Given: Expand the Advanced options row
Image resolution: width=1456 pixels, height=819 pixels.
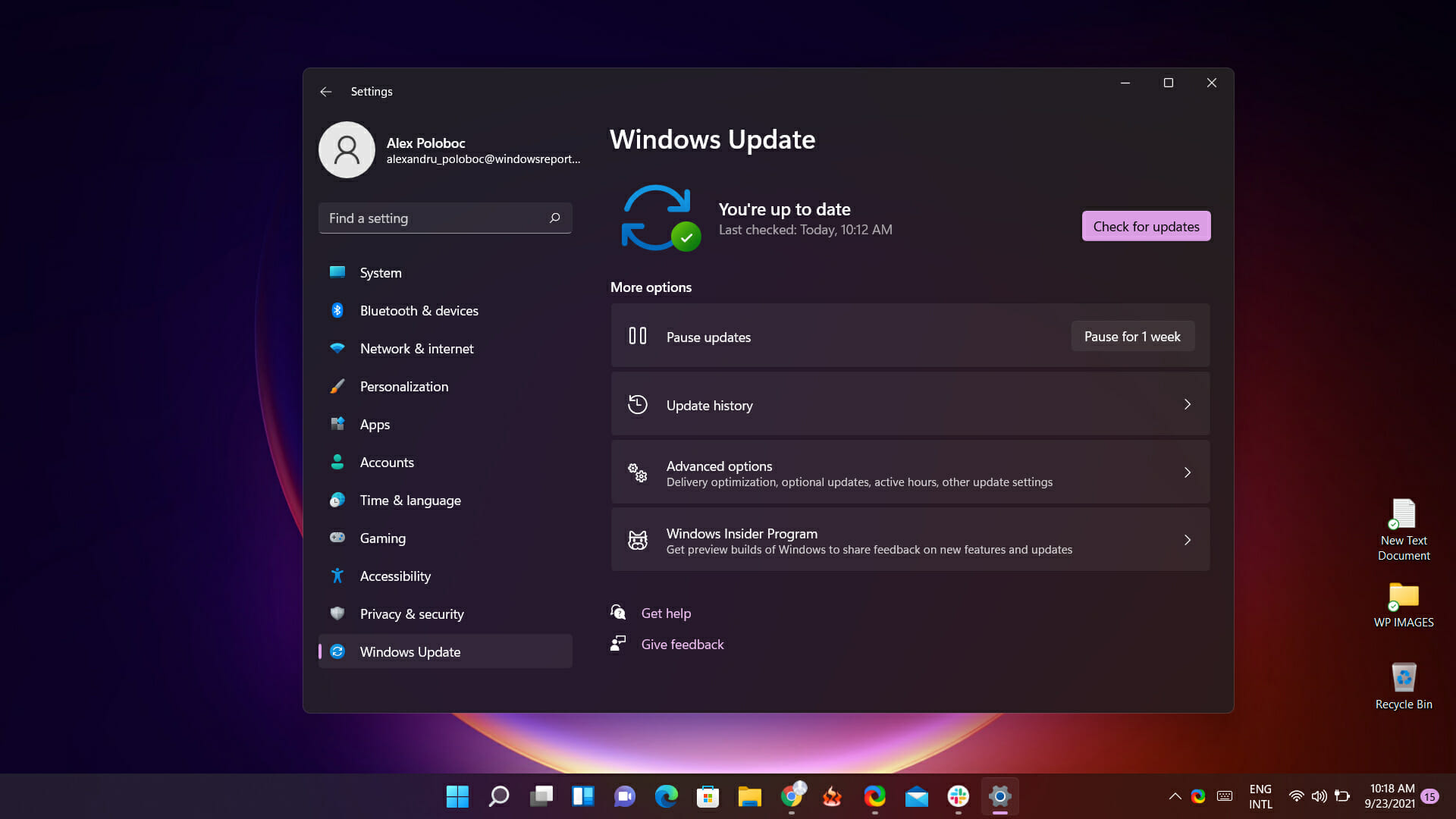Looking at the screenshot, I should pyautogui.click(x=910, y=473).
